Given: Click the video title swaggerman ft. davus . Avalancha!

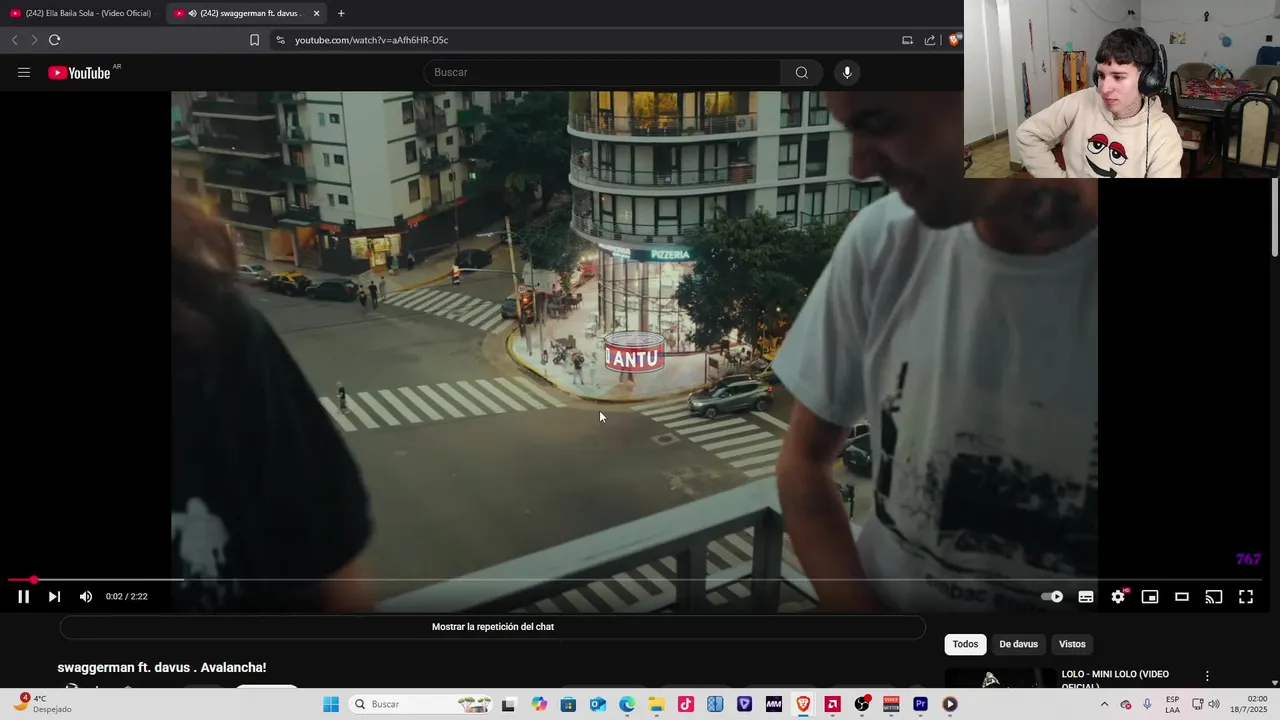Looking at the screenshot, I should point(162,667).
